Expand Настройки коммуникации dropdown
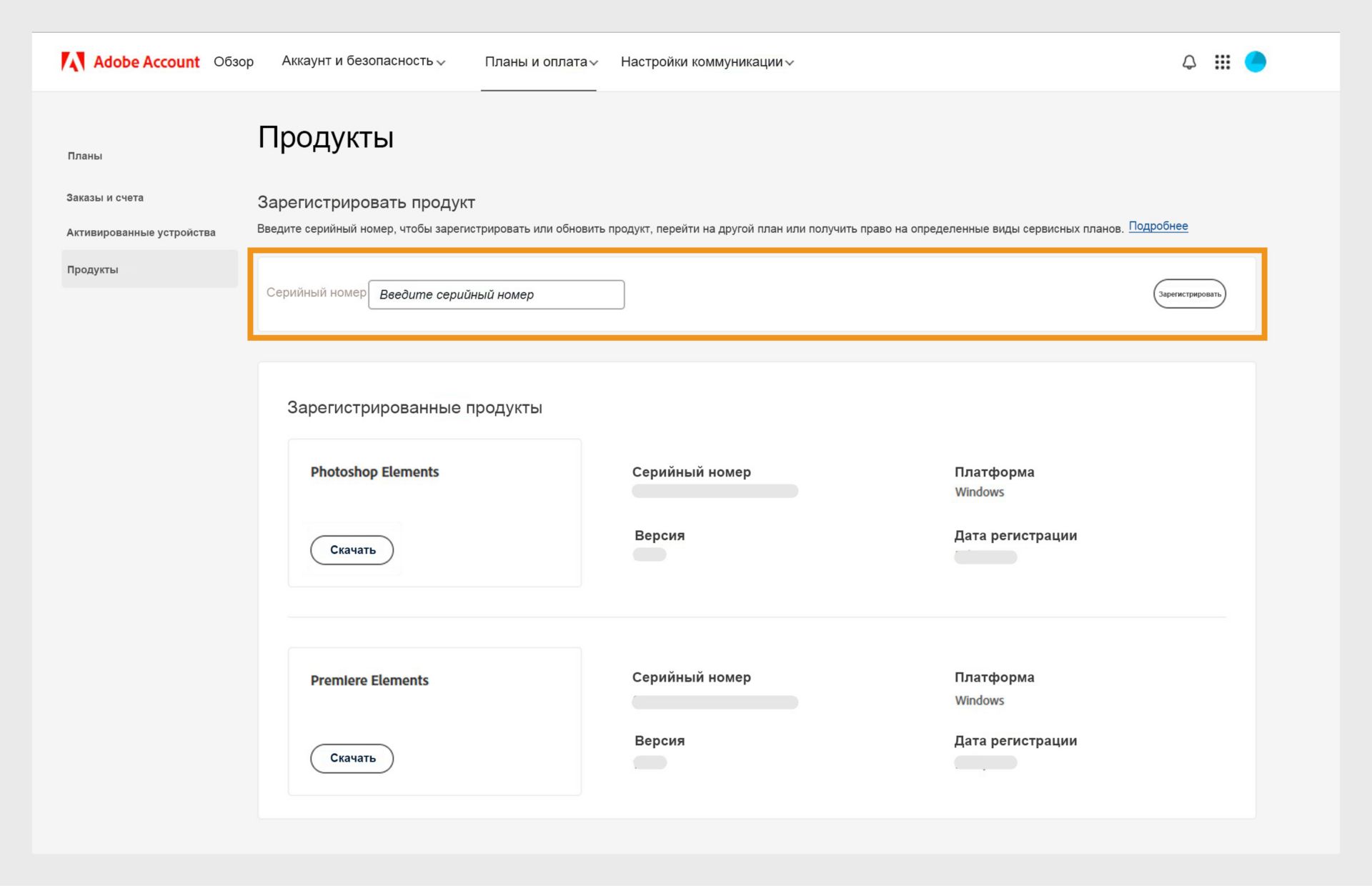The width and height of the screenshot is (1372, 886). pos(707,62)
